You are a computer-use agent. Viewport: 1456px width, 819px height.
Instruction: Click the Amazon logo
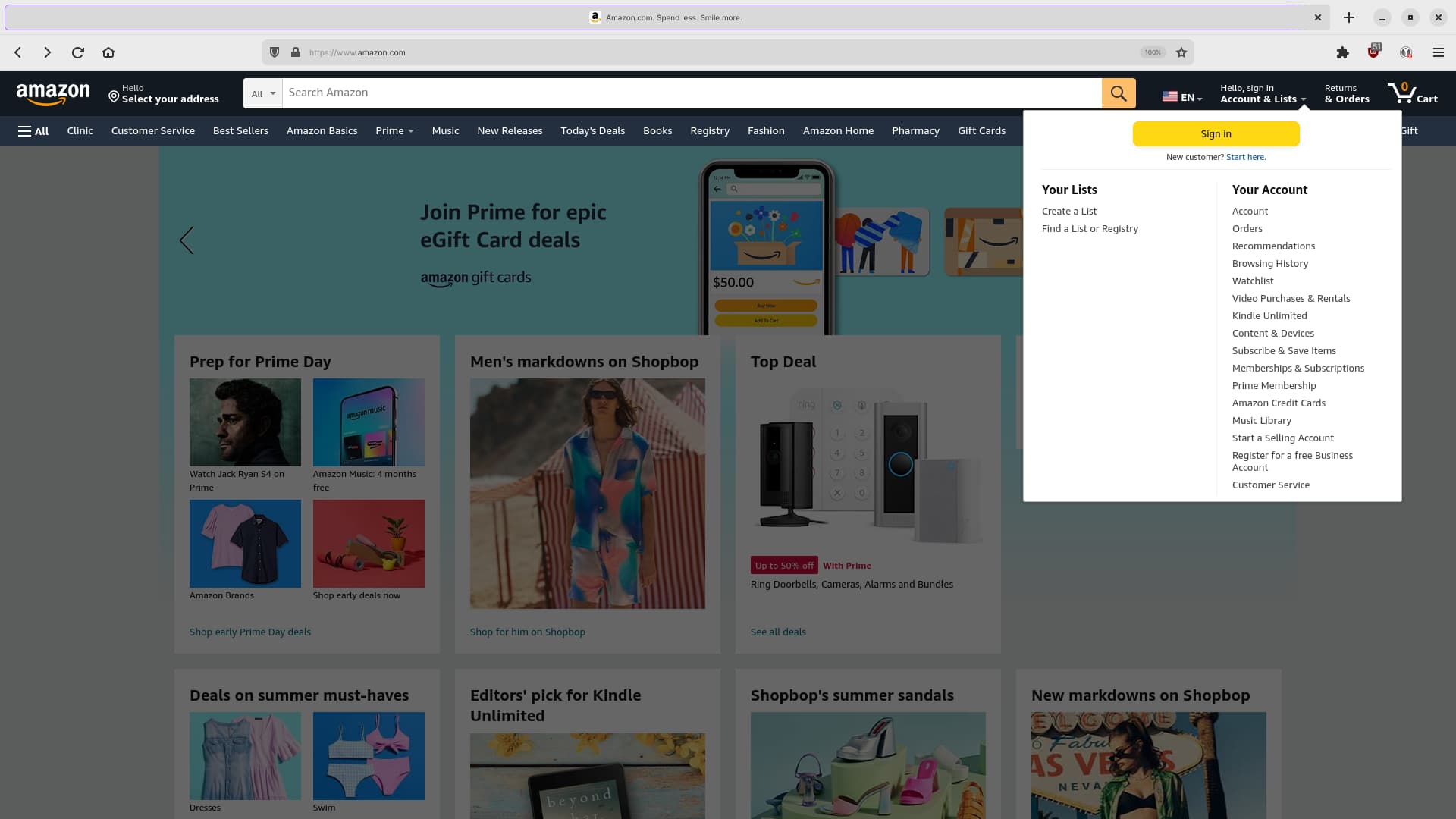click(53, 94)
